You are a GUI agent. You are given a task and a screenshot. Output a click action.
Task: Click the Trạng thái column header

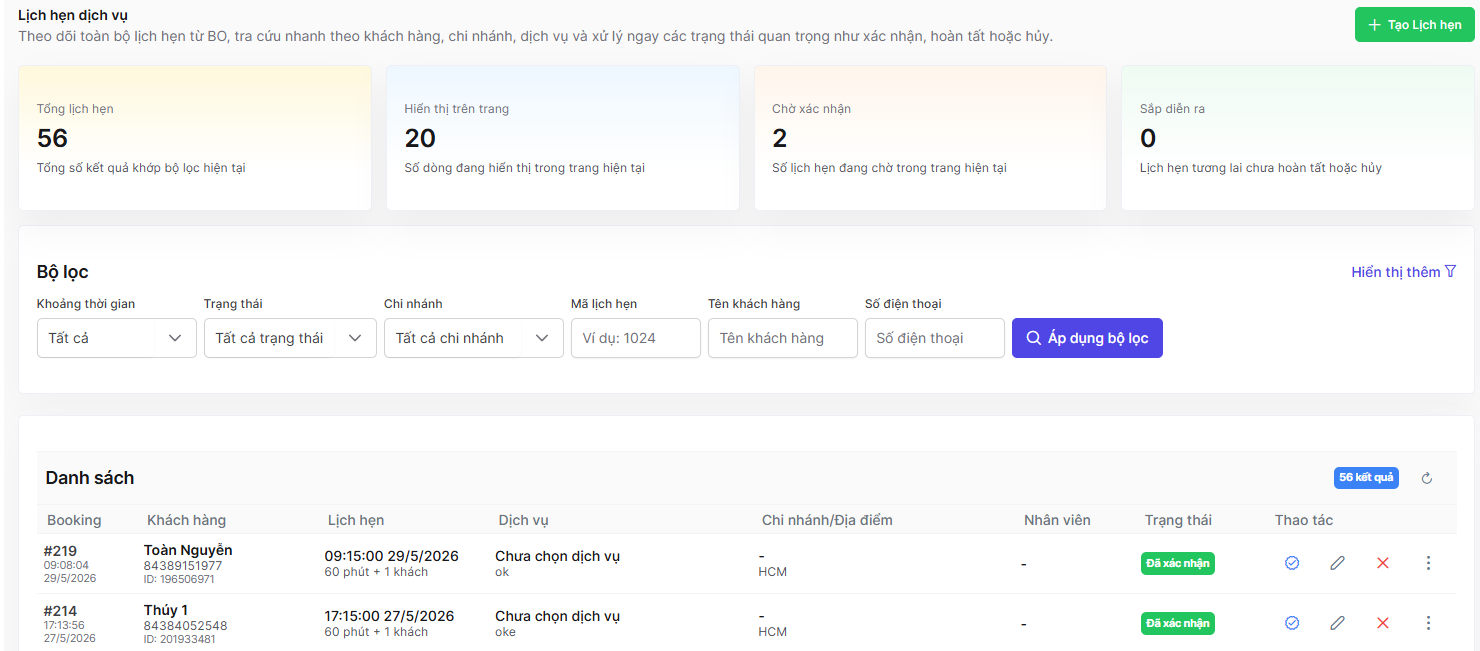tap(1178, 520)
